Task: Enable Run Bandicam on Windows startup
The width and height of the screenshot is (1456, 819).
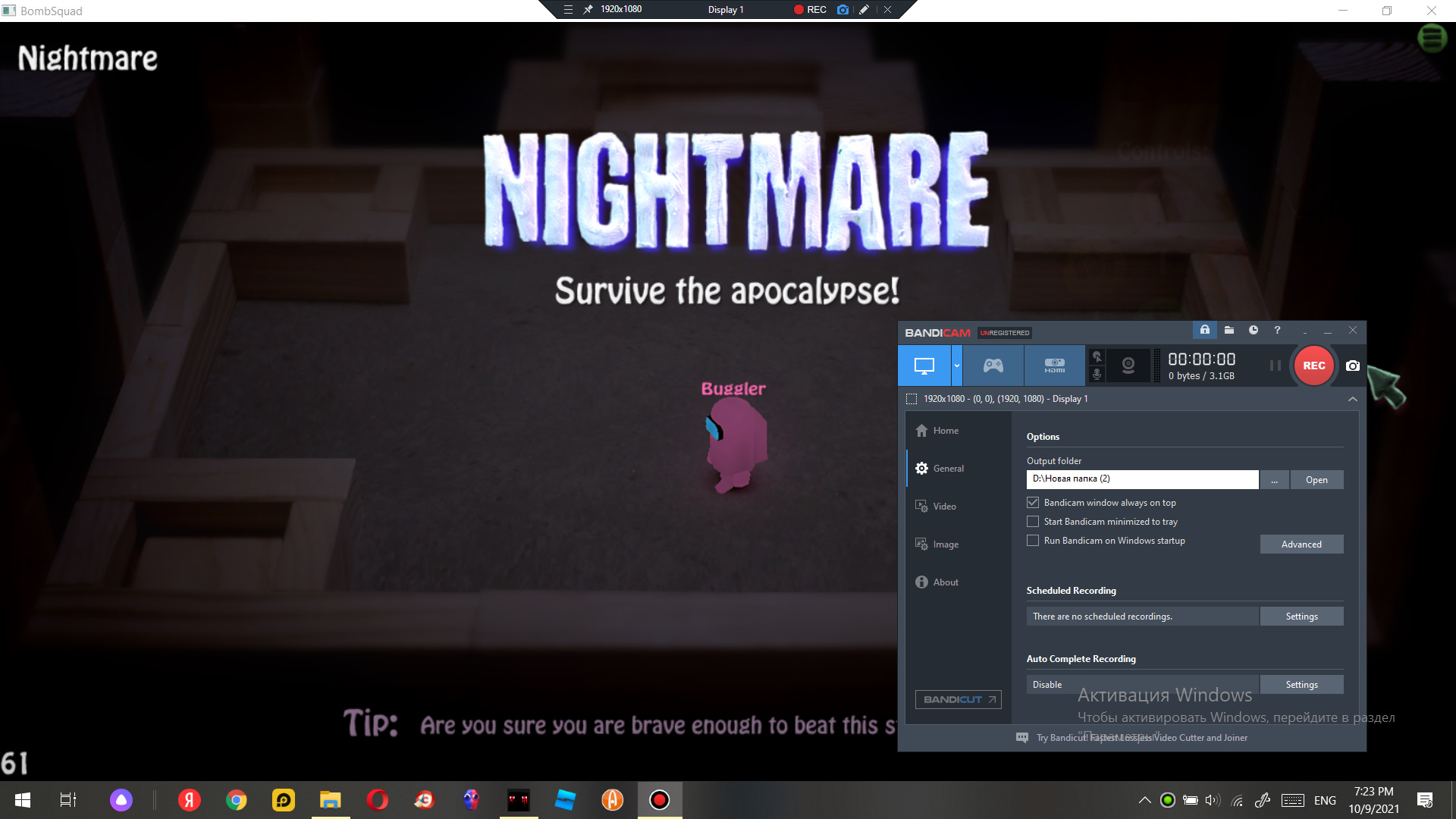Action: [x=1033, y=541]
